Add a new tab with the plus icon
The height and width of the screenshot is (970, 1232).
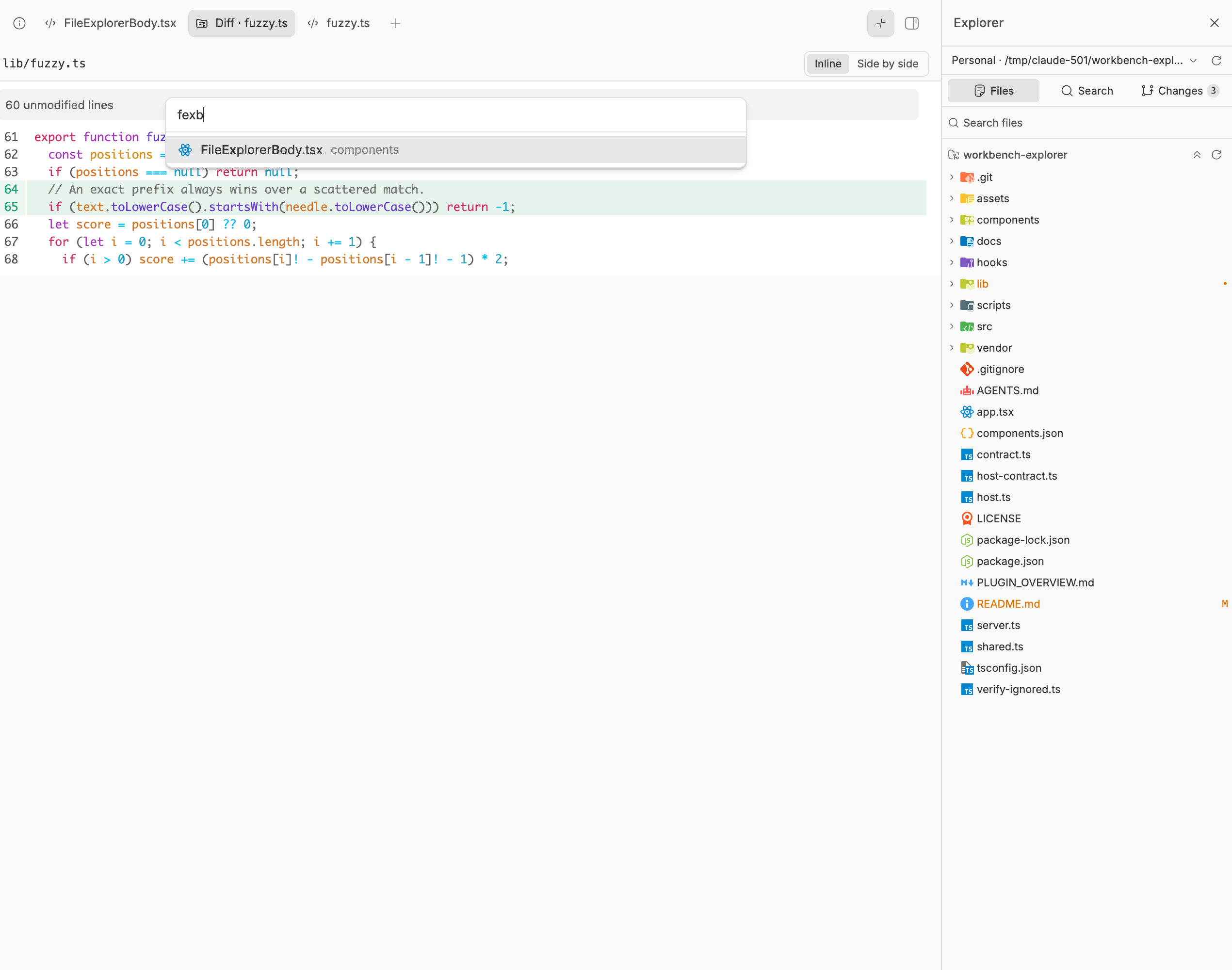pos(395,23)
